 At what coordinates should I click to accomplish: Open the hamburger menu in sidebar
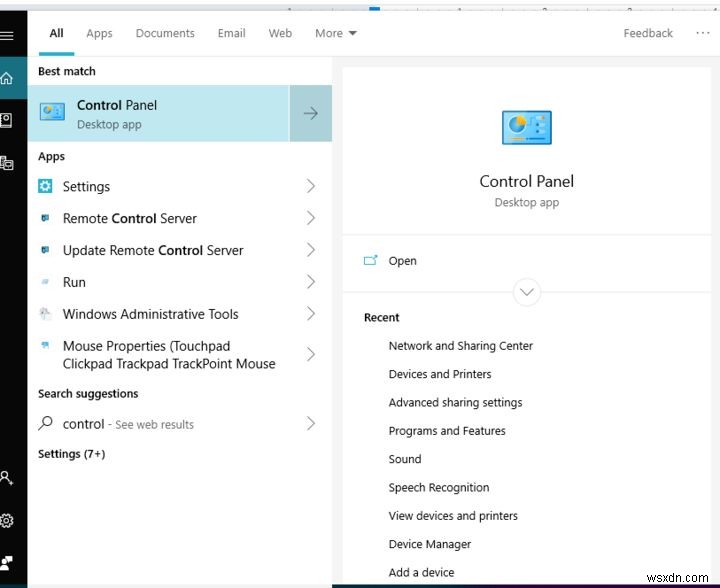coord(6,36)
